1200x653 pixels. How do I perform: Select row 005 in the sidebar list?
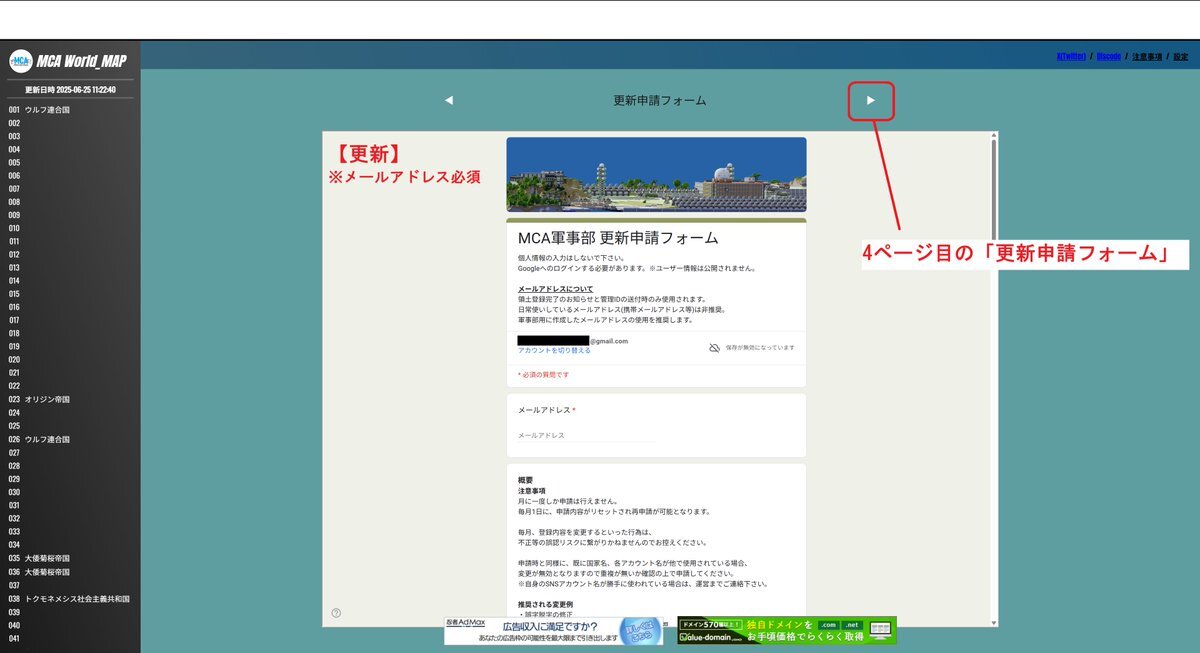point(70,162)
